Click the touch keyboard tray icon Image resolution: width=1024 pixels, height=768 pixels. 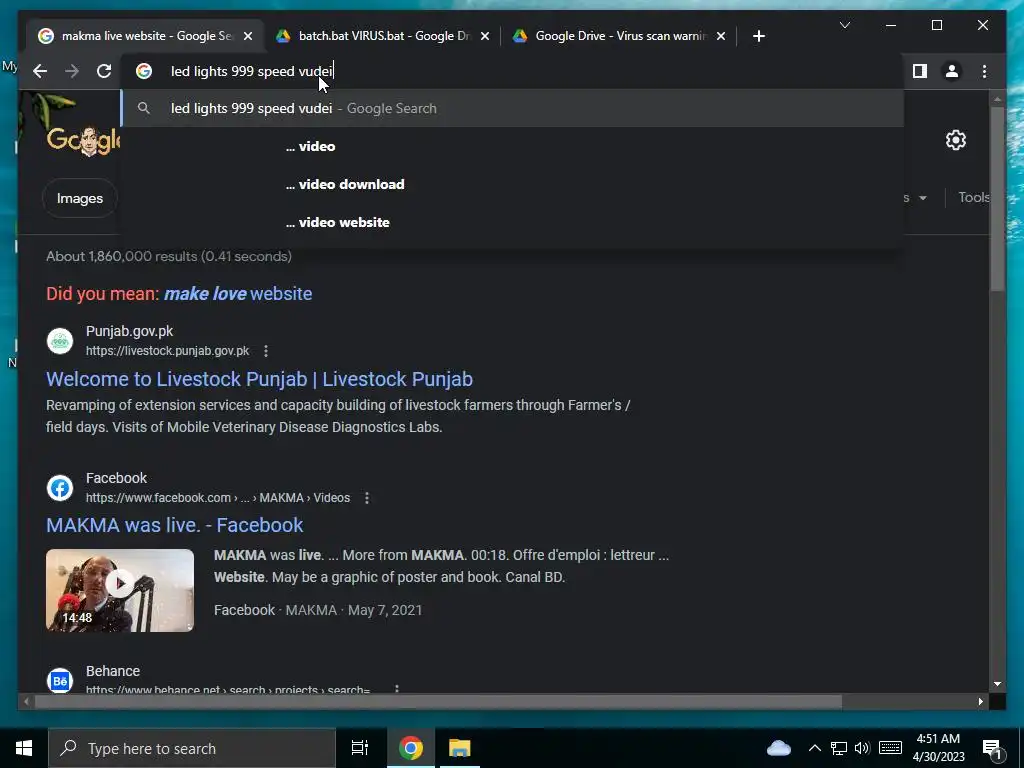tap(890, 748)
